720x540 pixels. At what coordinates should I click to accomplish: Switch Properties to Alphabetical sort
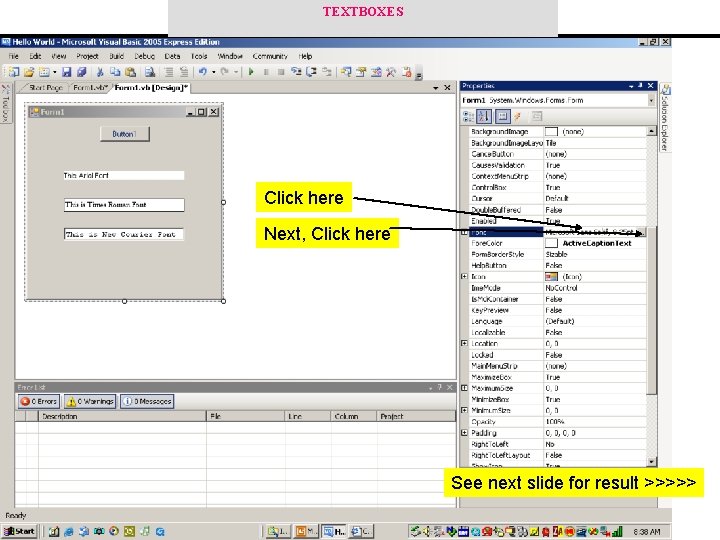tap(484, 117)
